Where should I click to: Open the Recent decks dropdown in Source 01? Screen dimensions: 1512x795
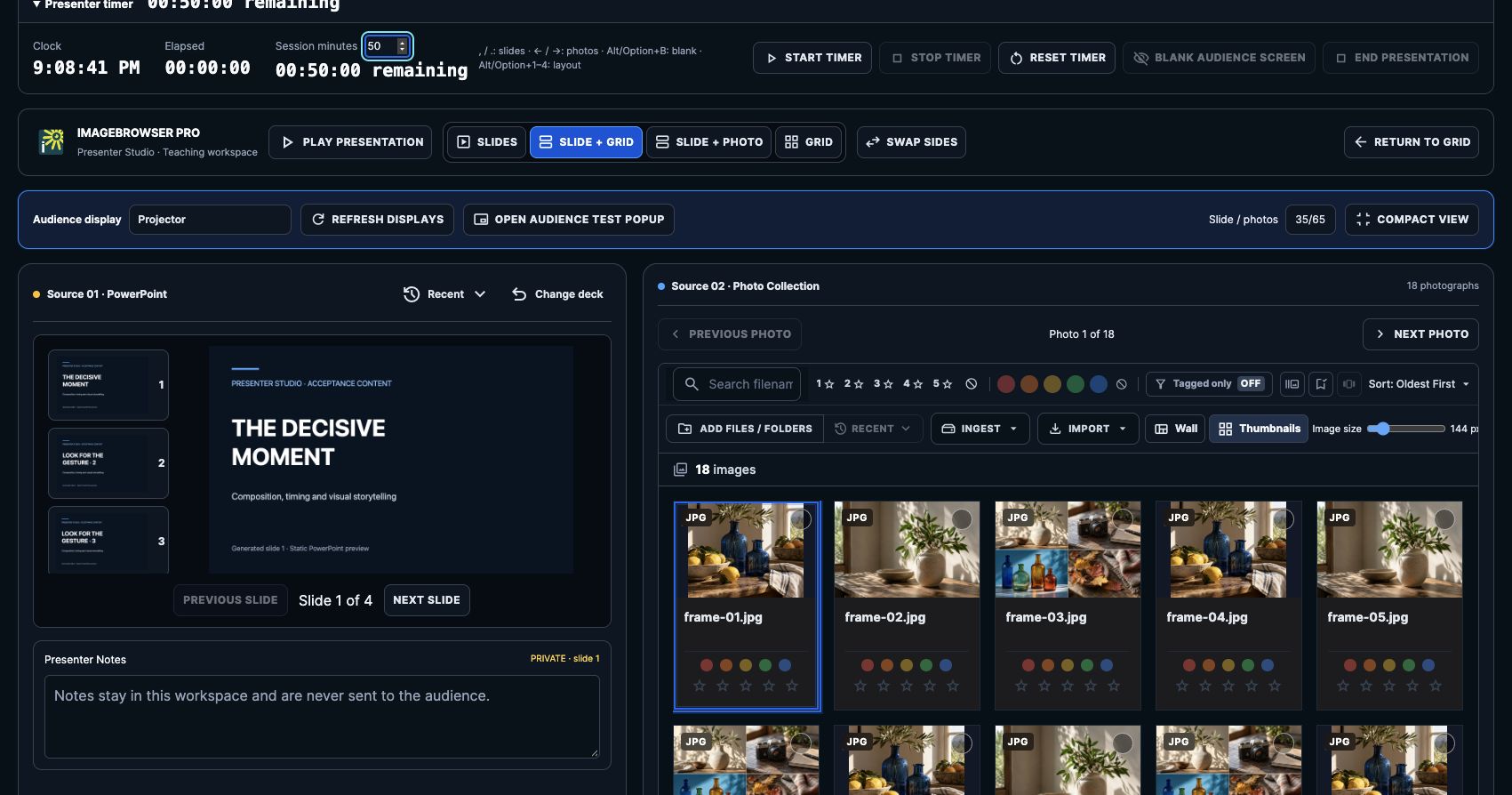click(444, 294)
